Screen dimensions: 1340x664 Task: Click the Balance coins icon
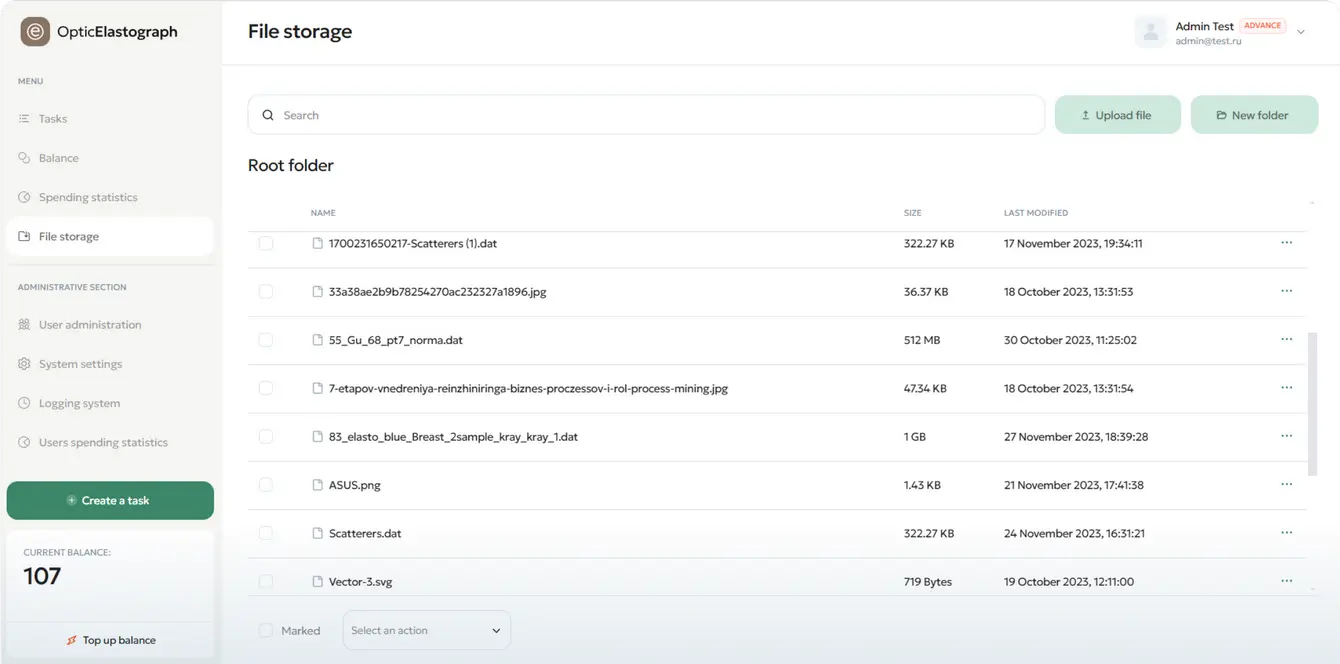tap(24, 158)
